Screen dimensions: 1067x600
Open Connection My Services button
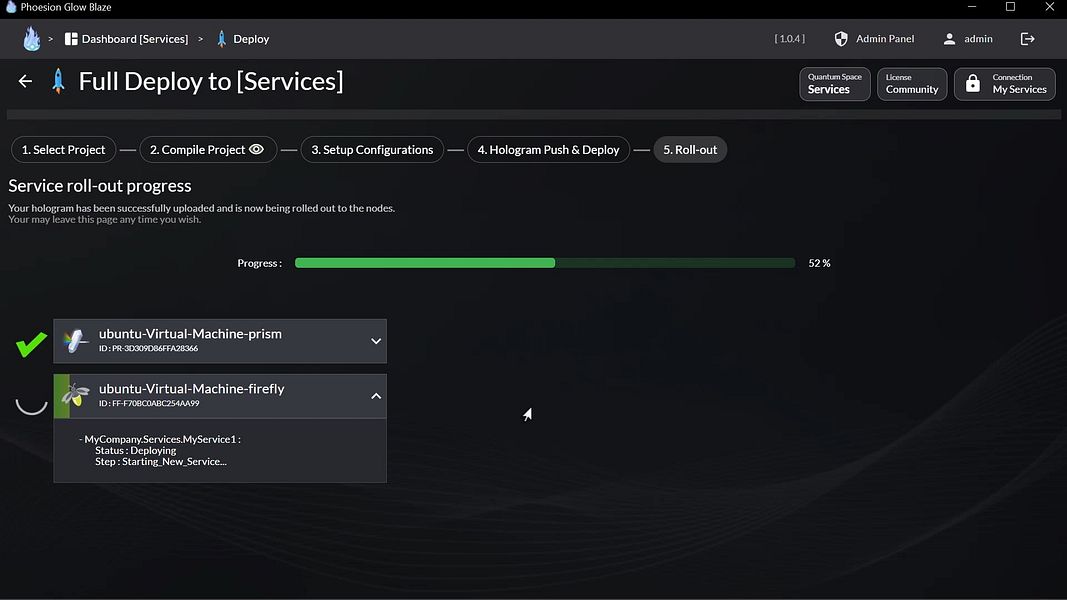click(1004, 84)
